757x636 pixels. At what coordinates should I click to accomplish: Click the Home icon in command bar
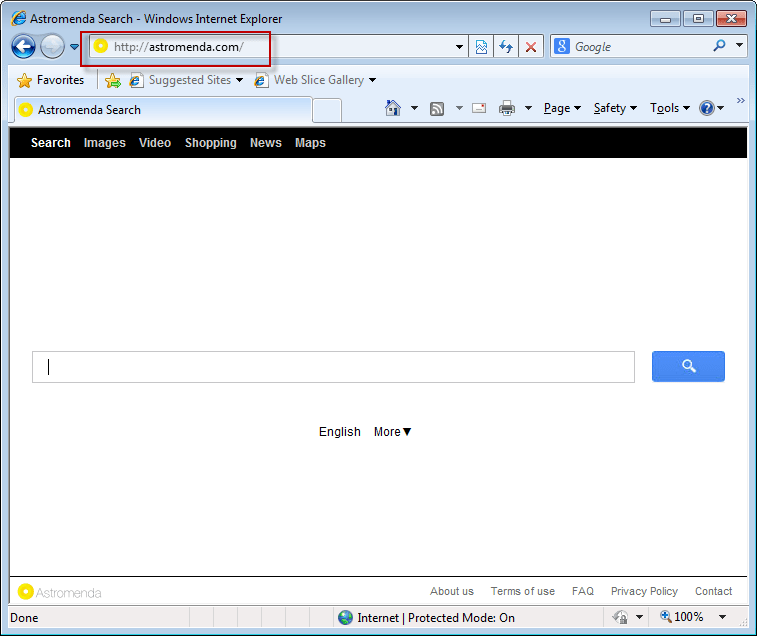pyautogui.click(x=393, y=108)
